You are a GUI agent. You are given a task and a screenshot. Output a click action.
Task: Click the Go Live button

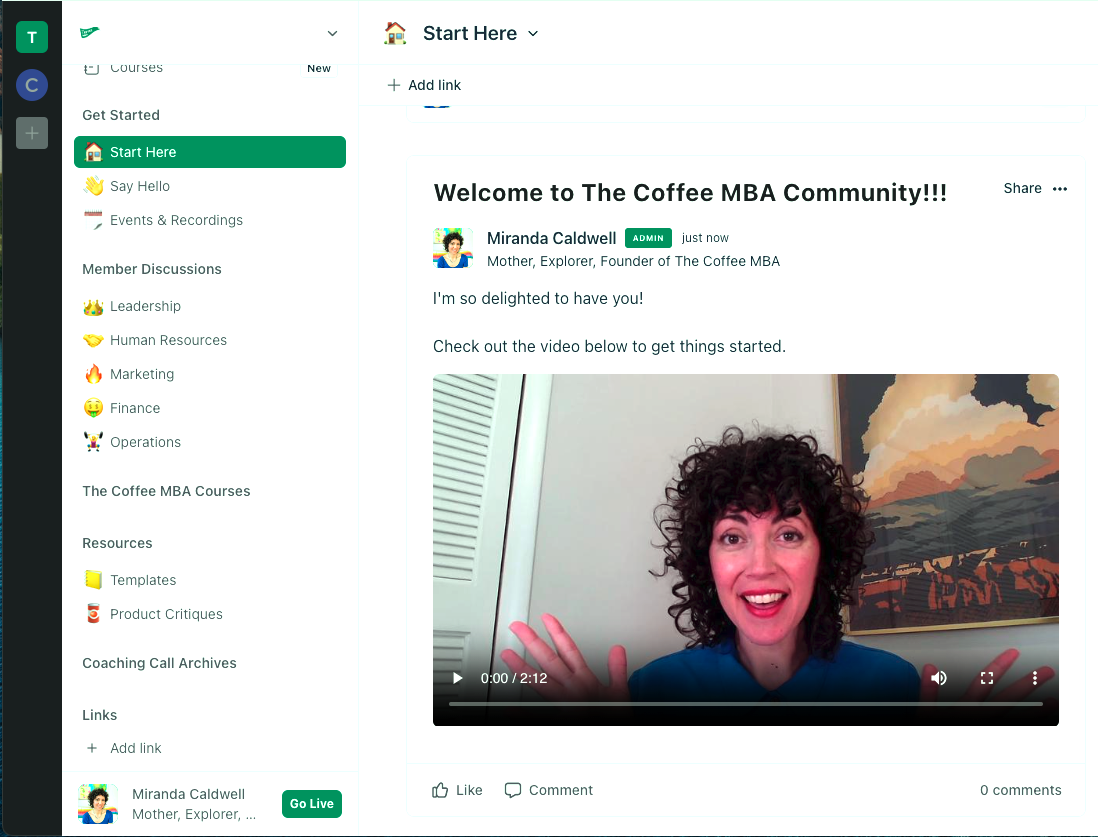pyautogui.click(x=312, y=804)
